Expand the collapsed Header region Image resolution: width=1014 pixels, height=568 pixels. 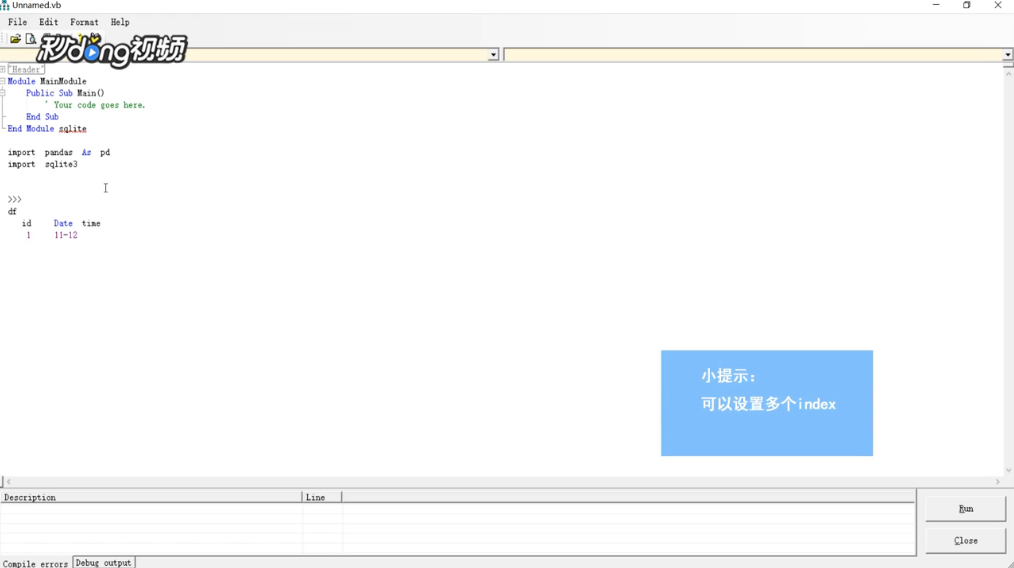pyautogui.click(x=3, y=69)
